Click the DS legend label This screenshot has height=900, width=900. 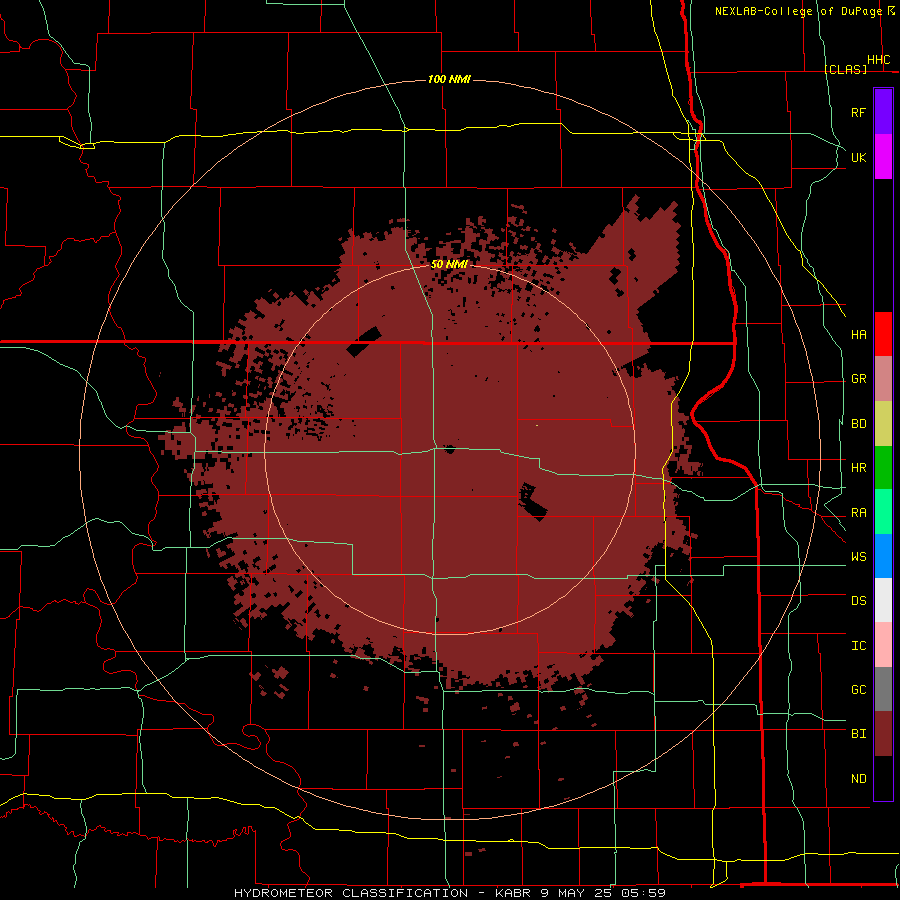(x=858, y=601)
